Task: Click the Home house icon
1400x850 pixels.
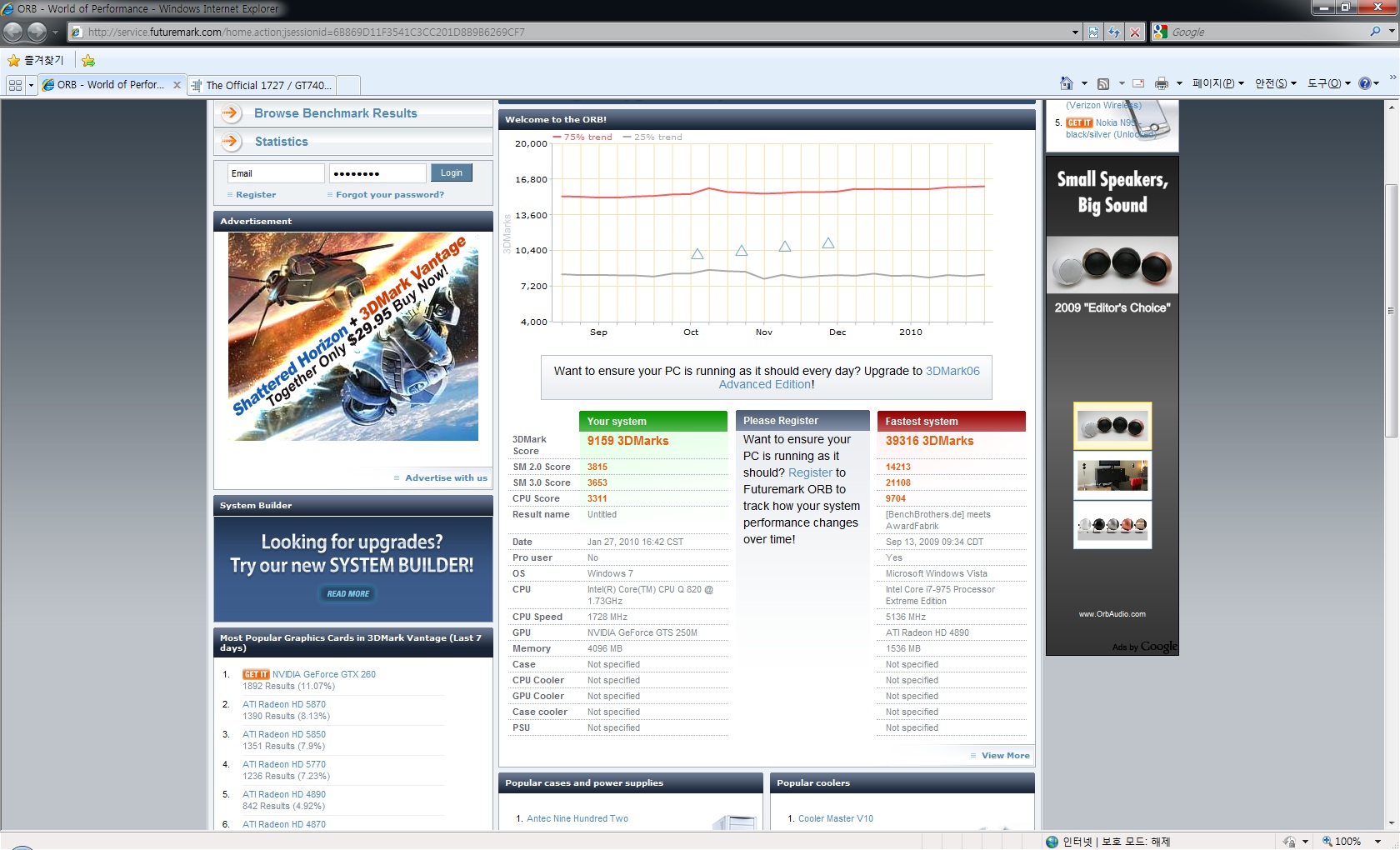Action: pos(1067,83)
